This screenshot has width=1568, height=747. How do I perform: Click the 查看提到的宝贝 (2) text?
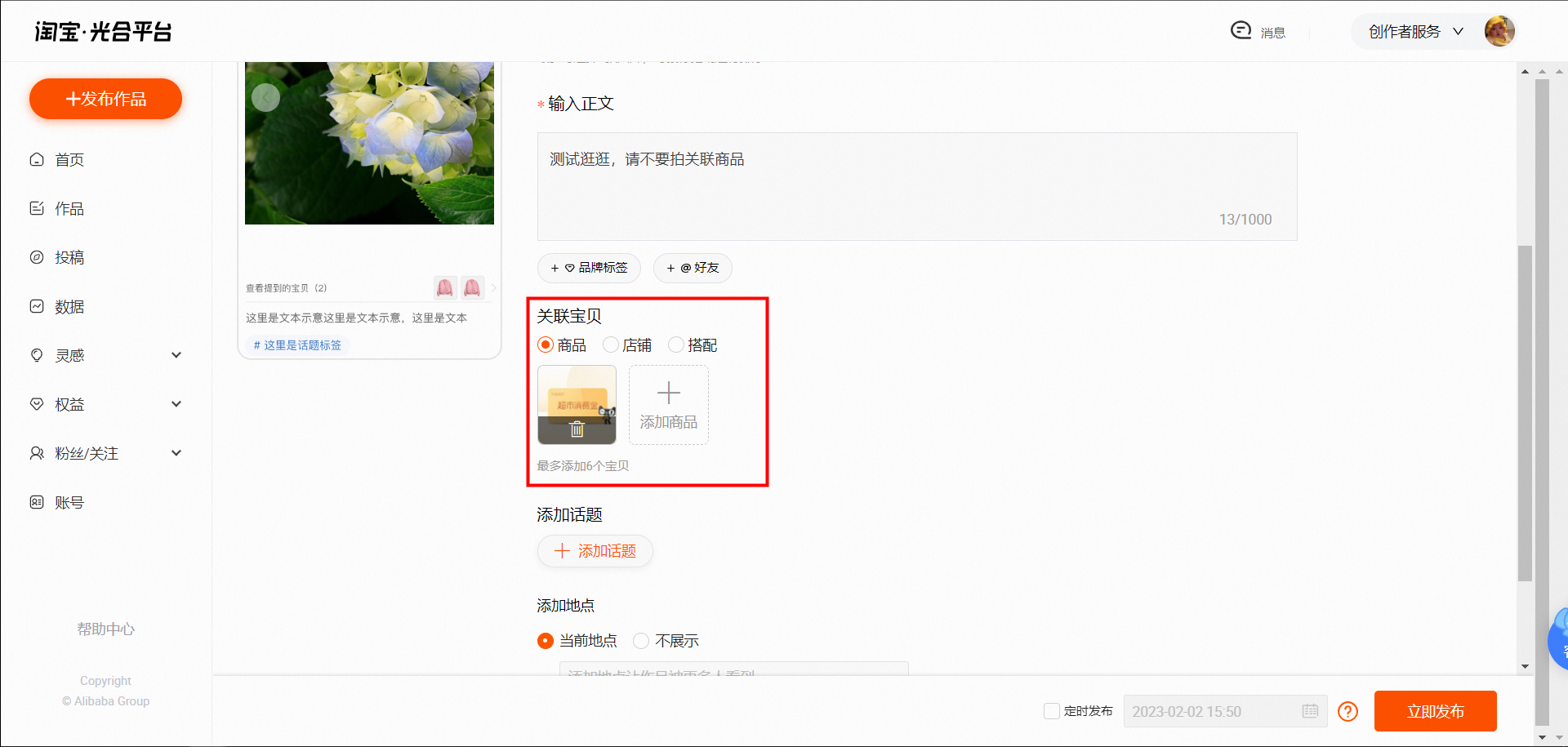pyautogui.click(x=287, y=288)
